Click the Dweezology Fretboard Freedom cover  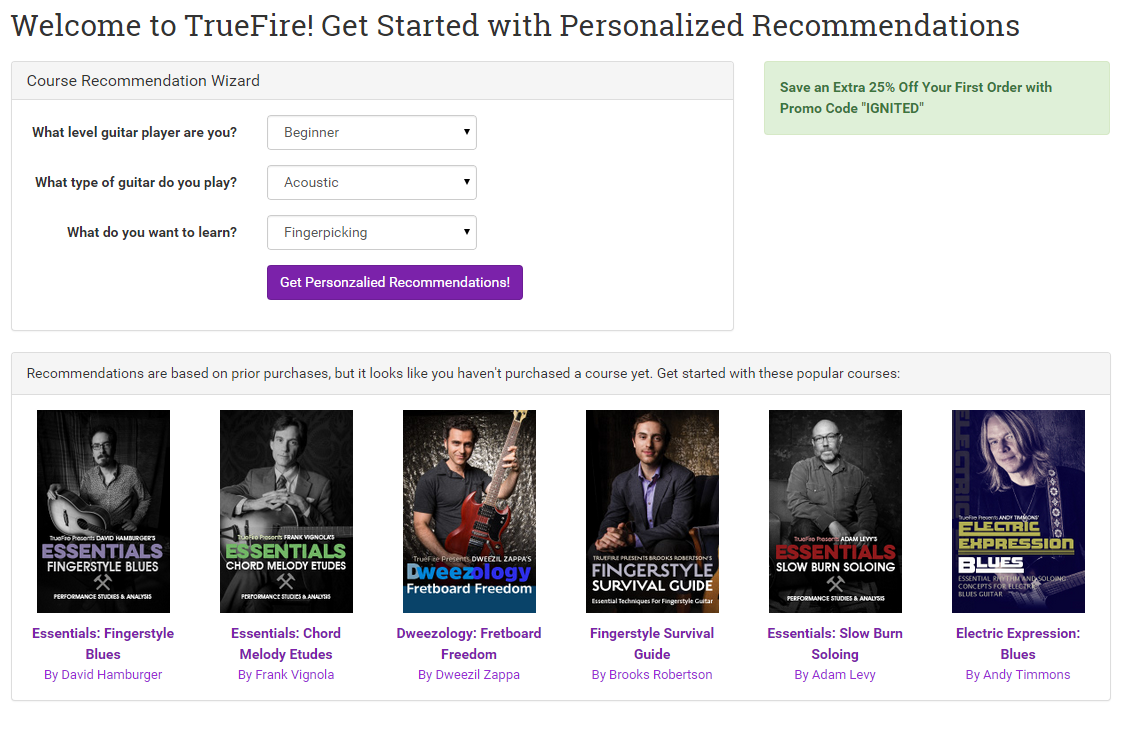[x=469, y=511]
